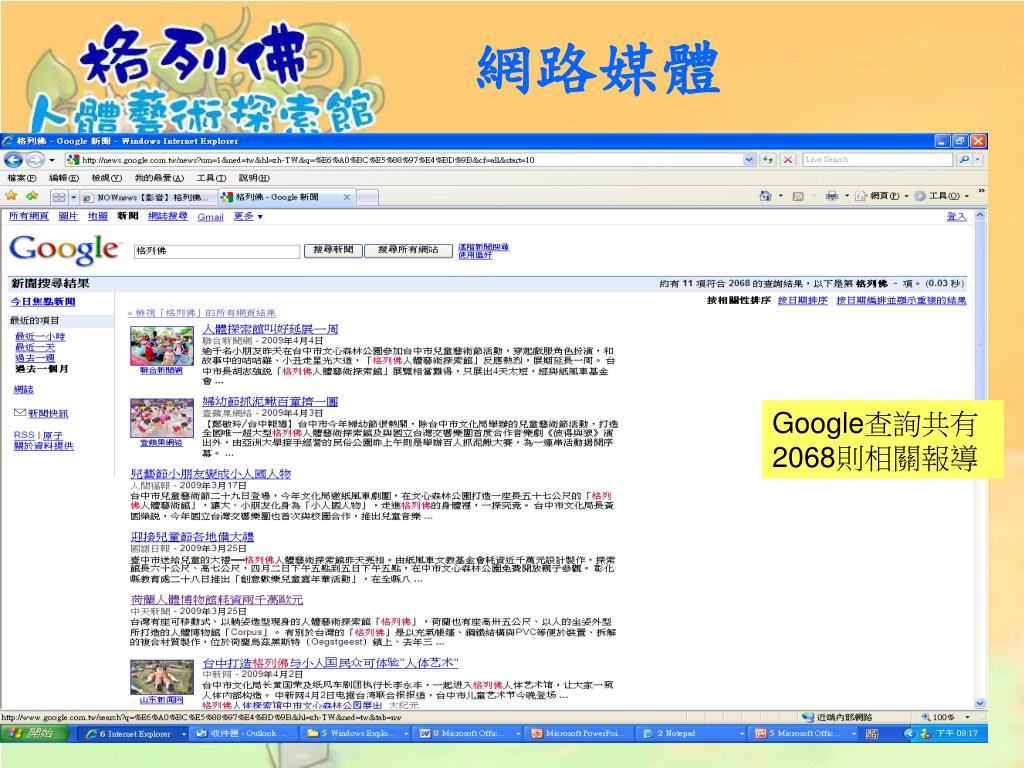The width and height of the screenshot is (1024, 768).
Task: Click the page scrollbar up arrow
Action: pyautogui.click(x=980, y=215)
